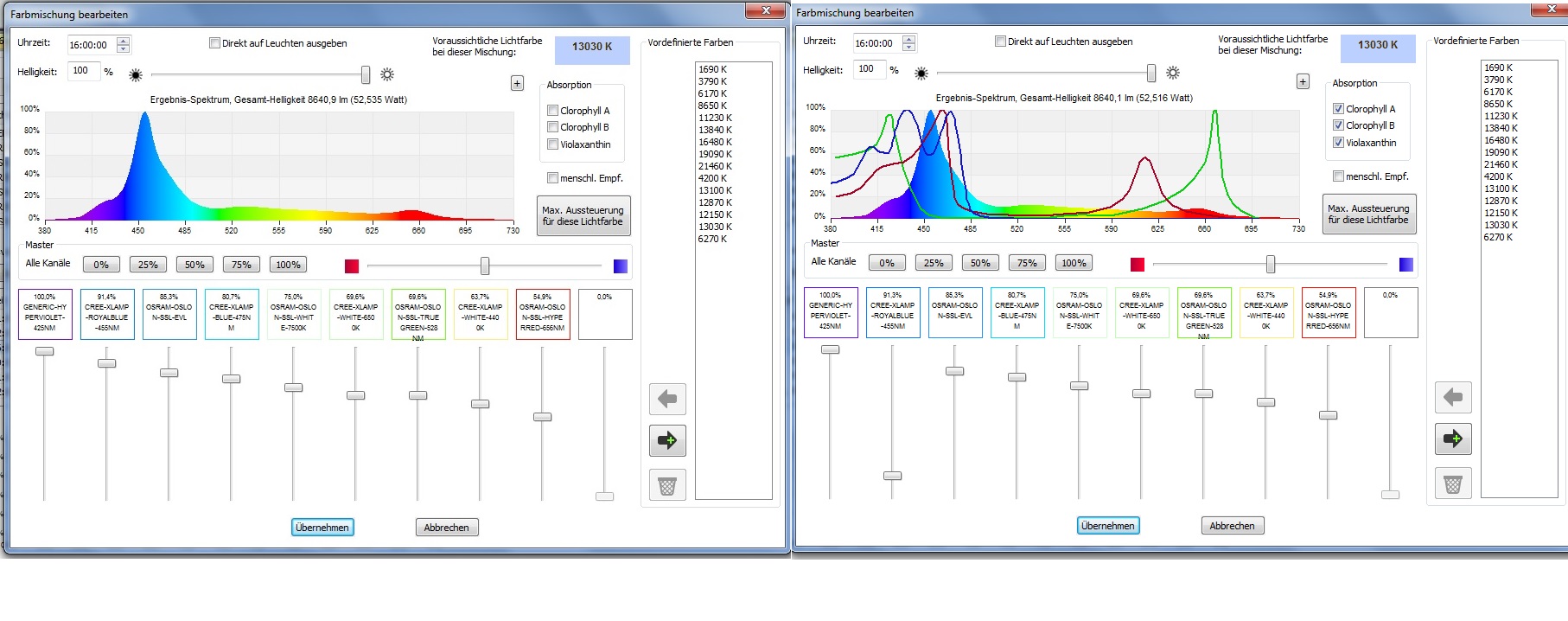
Task: Click the plus expander in the right dialog
Action: (x=1303, y=81)
